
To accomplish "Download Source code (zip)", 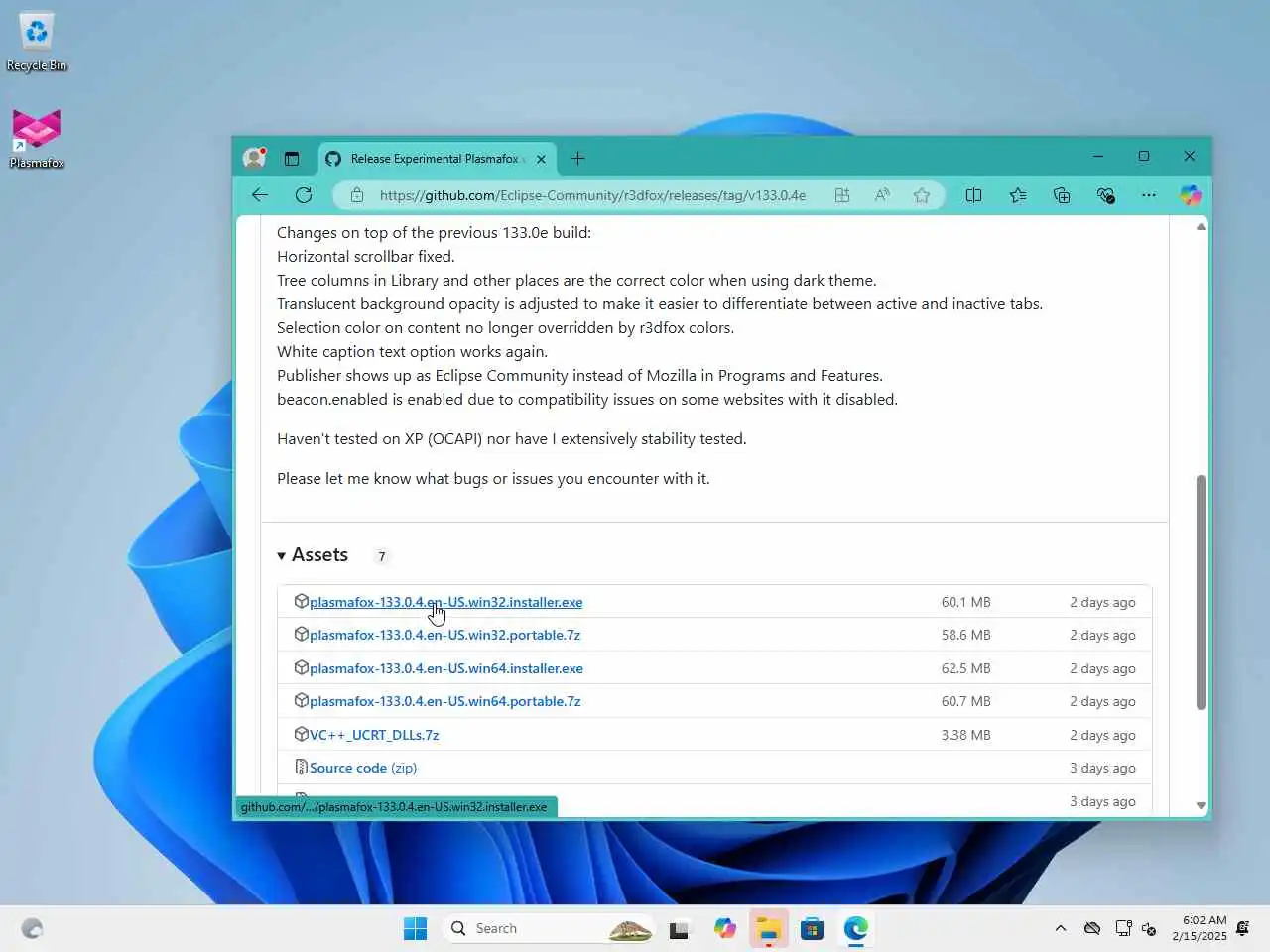I will pos(363,768).
